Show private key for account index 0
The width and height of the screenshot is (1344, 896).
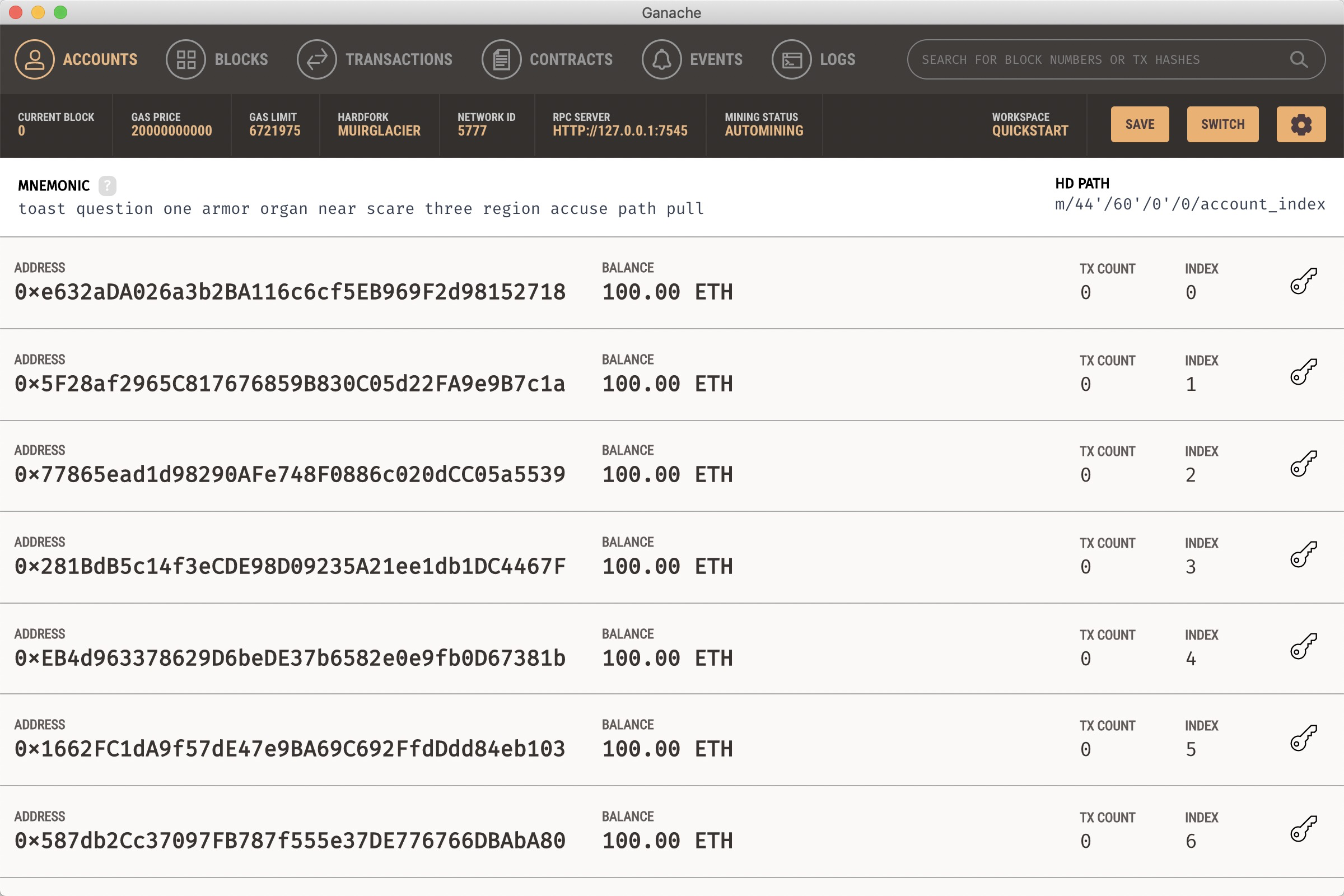click(1304, 281)
